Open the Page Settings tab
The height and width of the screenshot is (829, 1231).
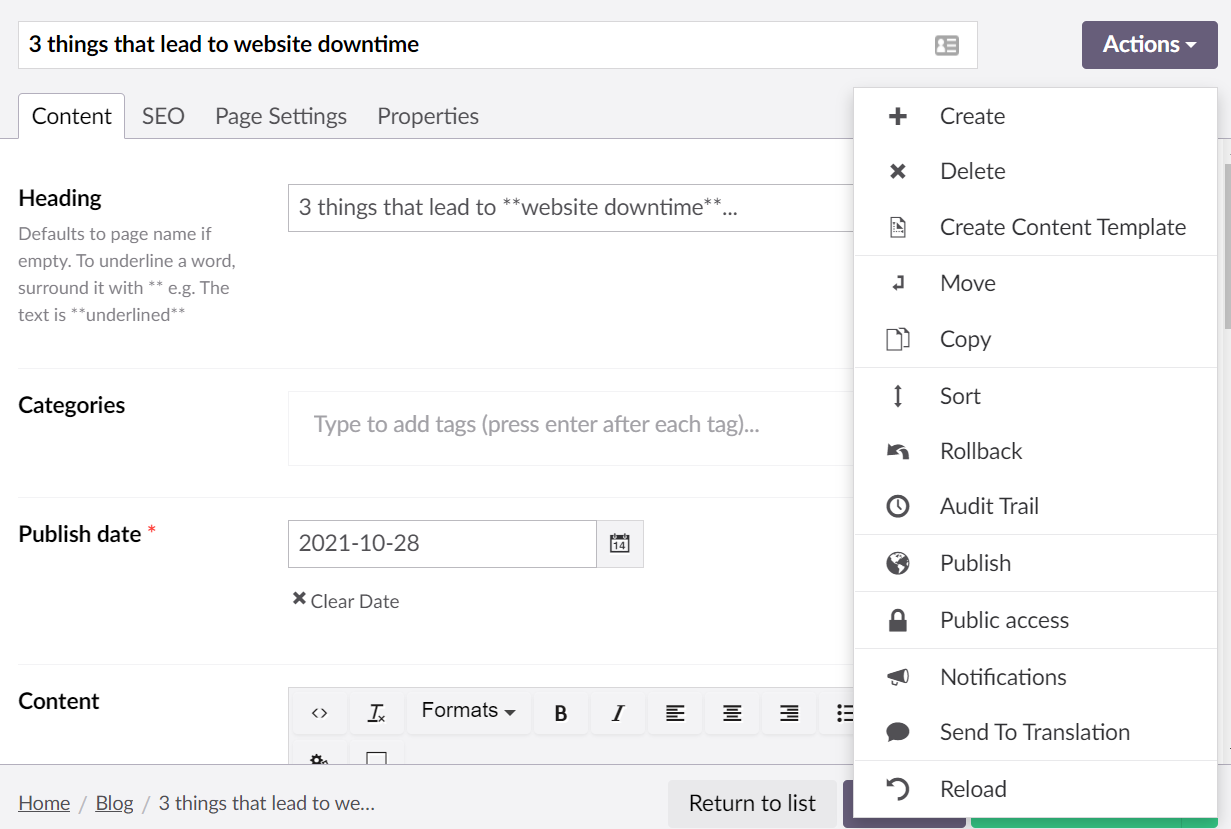(280, 116)
